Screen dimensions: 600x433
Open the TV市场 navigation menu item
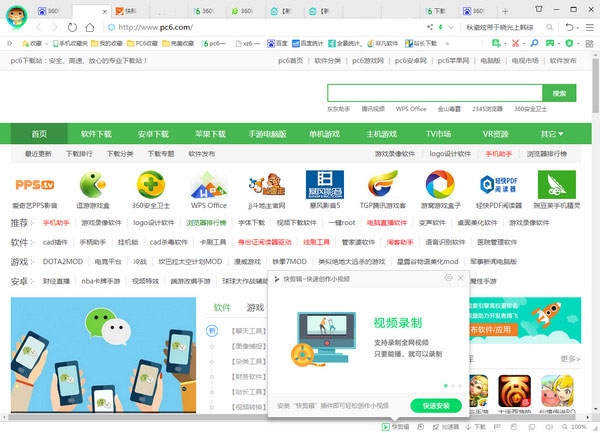[x=439, y=134]
